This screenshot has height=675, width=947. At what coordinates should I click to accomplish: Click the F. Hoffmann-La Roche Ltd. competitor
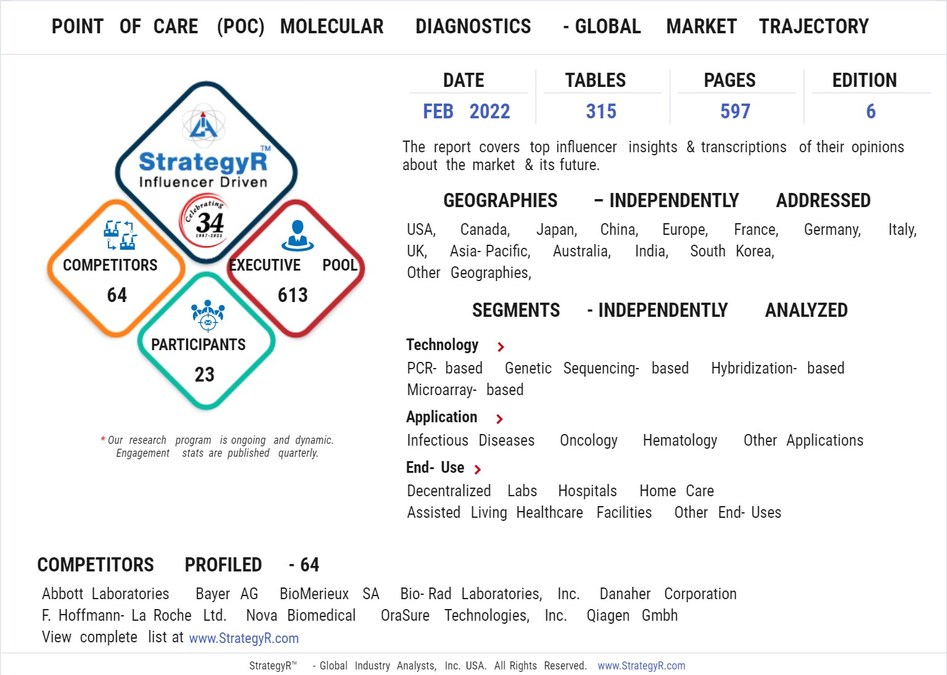point(134,616)
